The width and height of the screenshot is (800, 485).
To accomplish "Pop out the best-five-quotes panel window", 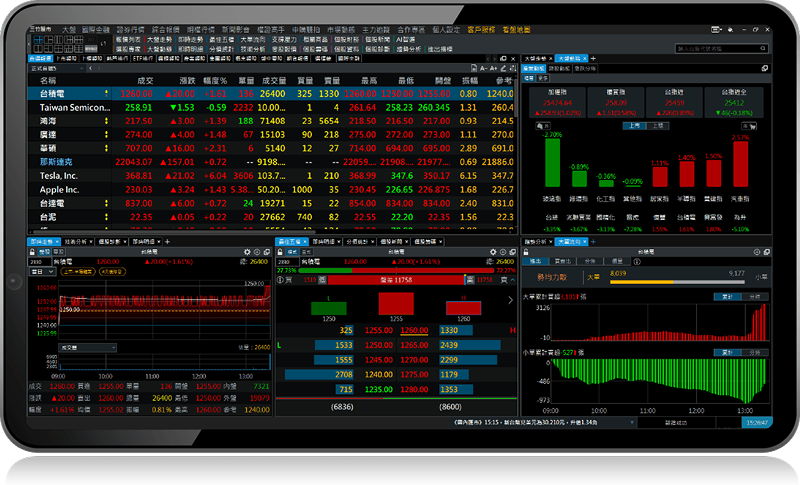I will click(x=512, y=252).
